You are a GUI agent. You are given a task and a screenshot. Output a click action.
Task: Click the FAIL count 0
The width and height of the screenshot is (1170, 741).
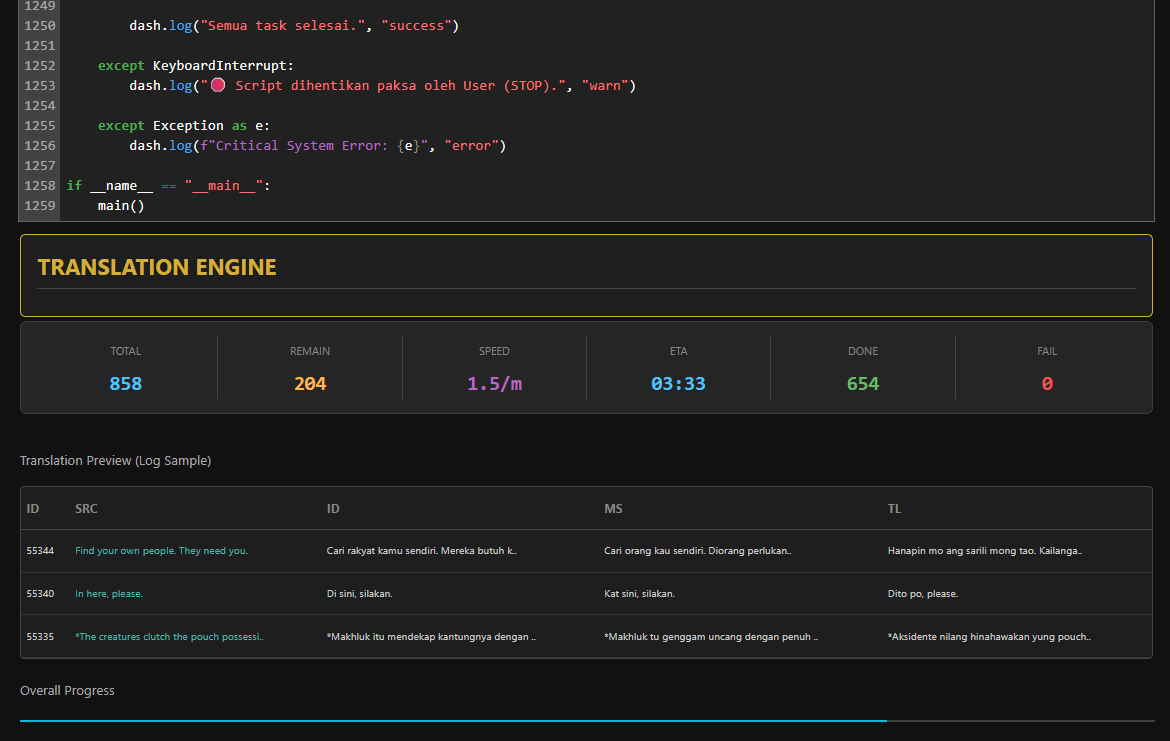1047,384
